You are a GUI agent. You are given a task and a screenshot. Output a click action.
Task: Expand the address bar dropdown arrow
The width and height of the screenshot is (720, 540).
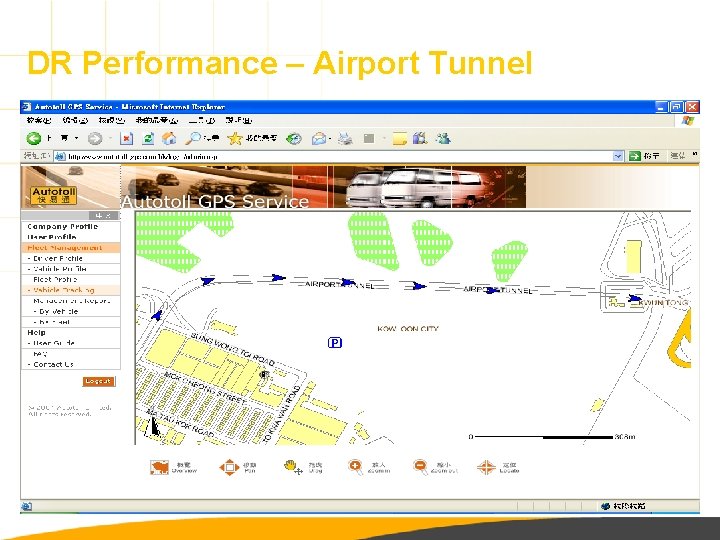[x=618, y=156]
